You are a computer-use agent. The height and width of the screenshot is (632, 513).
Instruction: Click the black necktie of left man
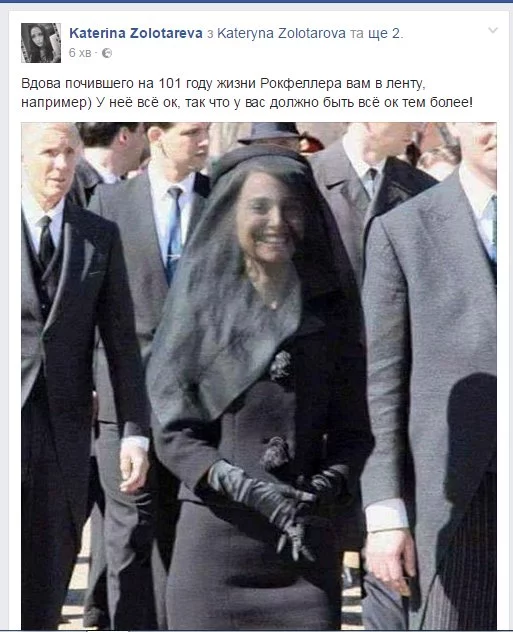point(46,242)
